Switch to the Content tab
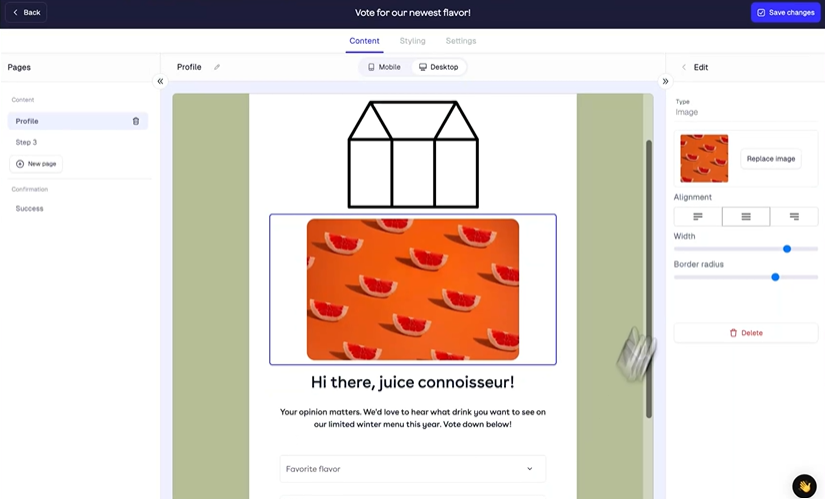This screenshot has width=825, height=499. point(364,41)
